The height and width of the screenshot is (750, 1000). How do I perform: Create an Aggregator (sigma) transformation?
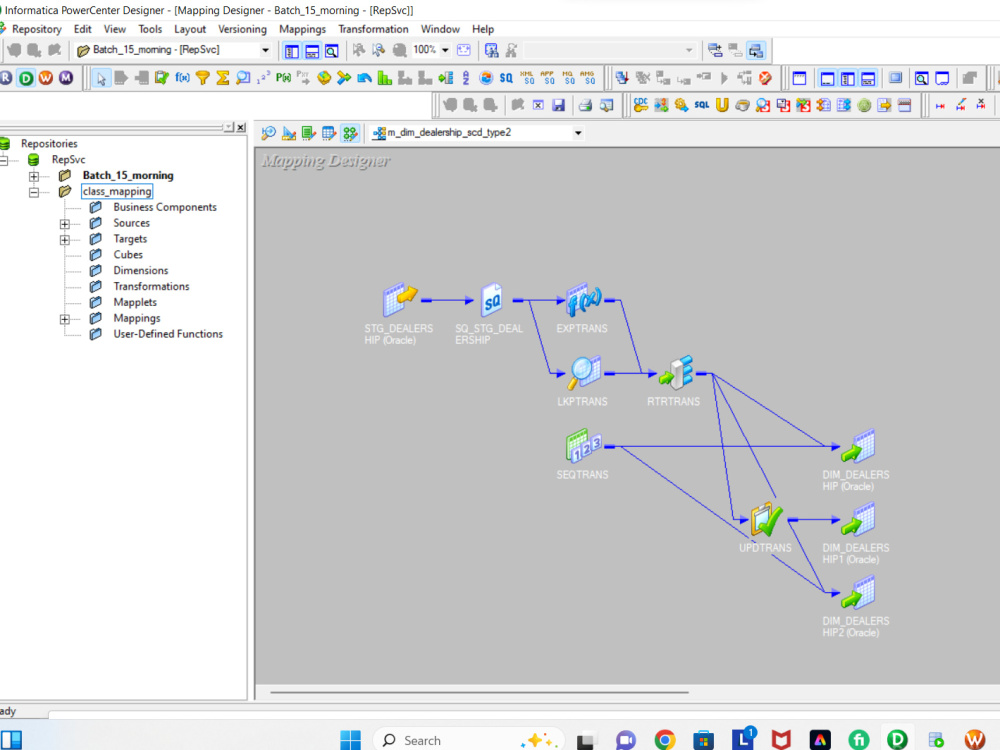click(x=223, y=78)
